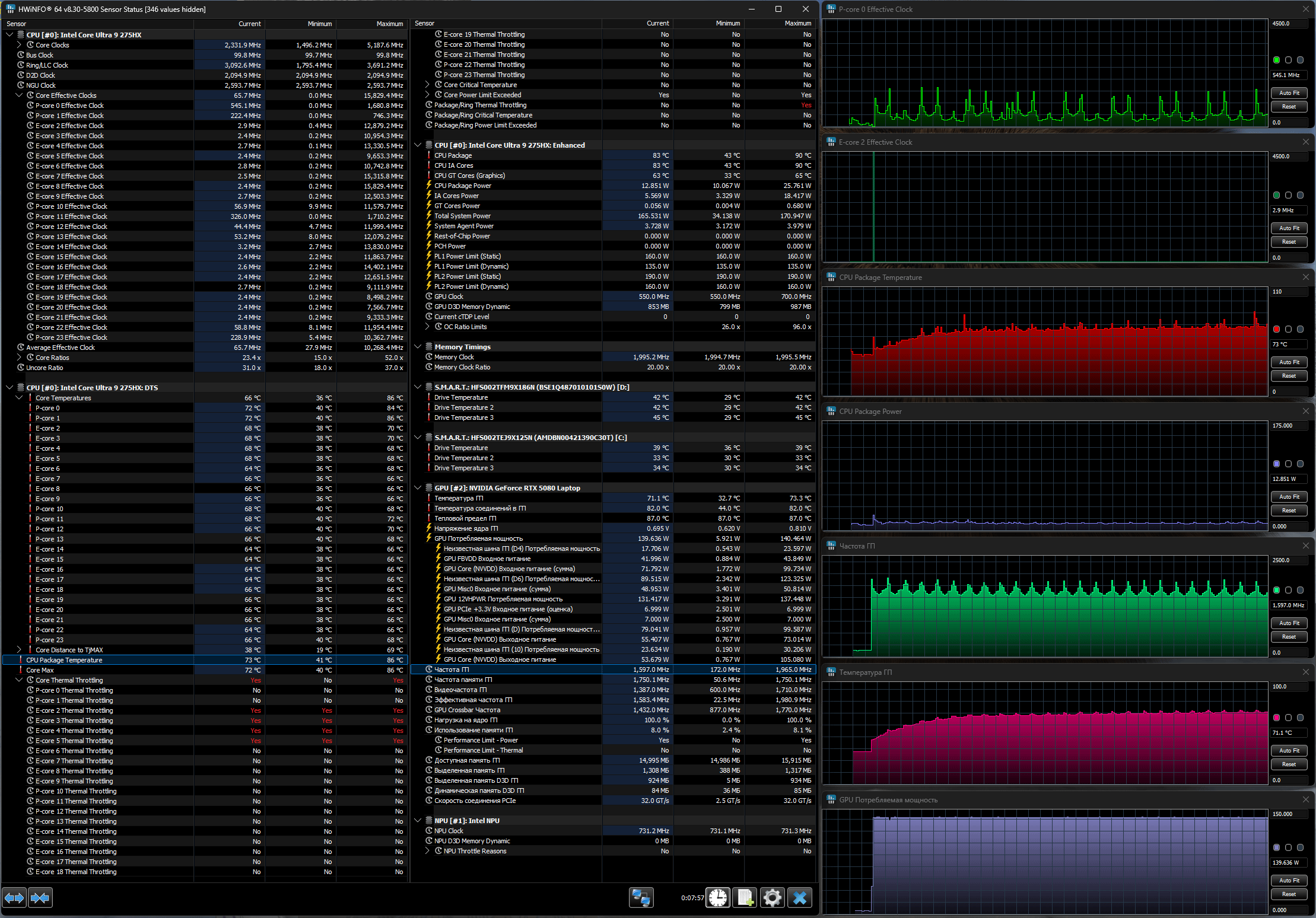Click the blue X close-sensors icon
The height and width of the screenshot is (918, 1316).
800,898
